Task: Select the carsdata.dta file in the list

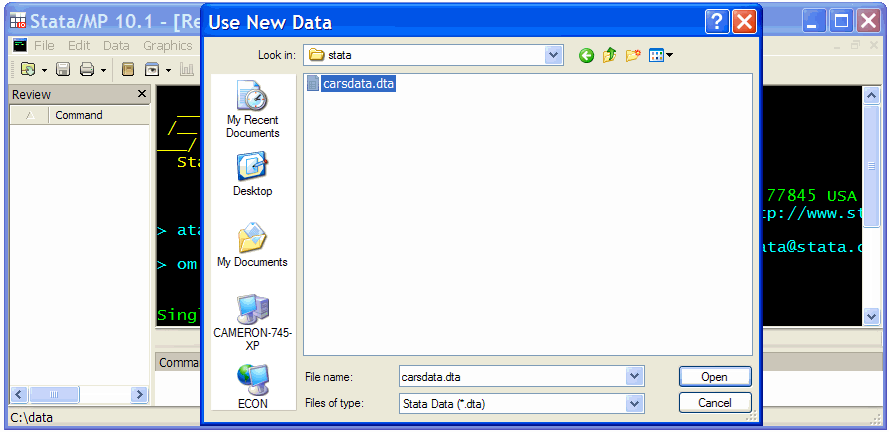Action: pos(358,84)
